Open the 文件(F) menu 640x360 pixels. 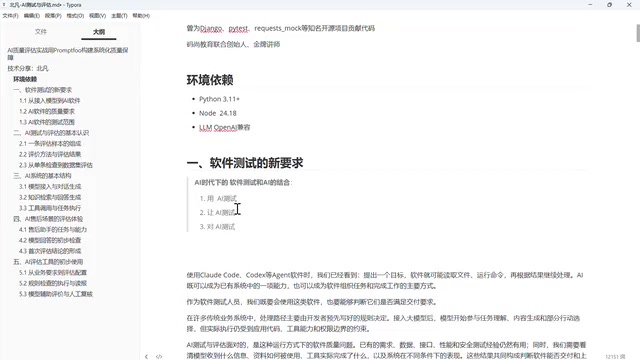[11, 16]
